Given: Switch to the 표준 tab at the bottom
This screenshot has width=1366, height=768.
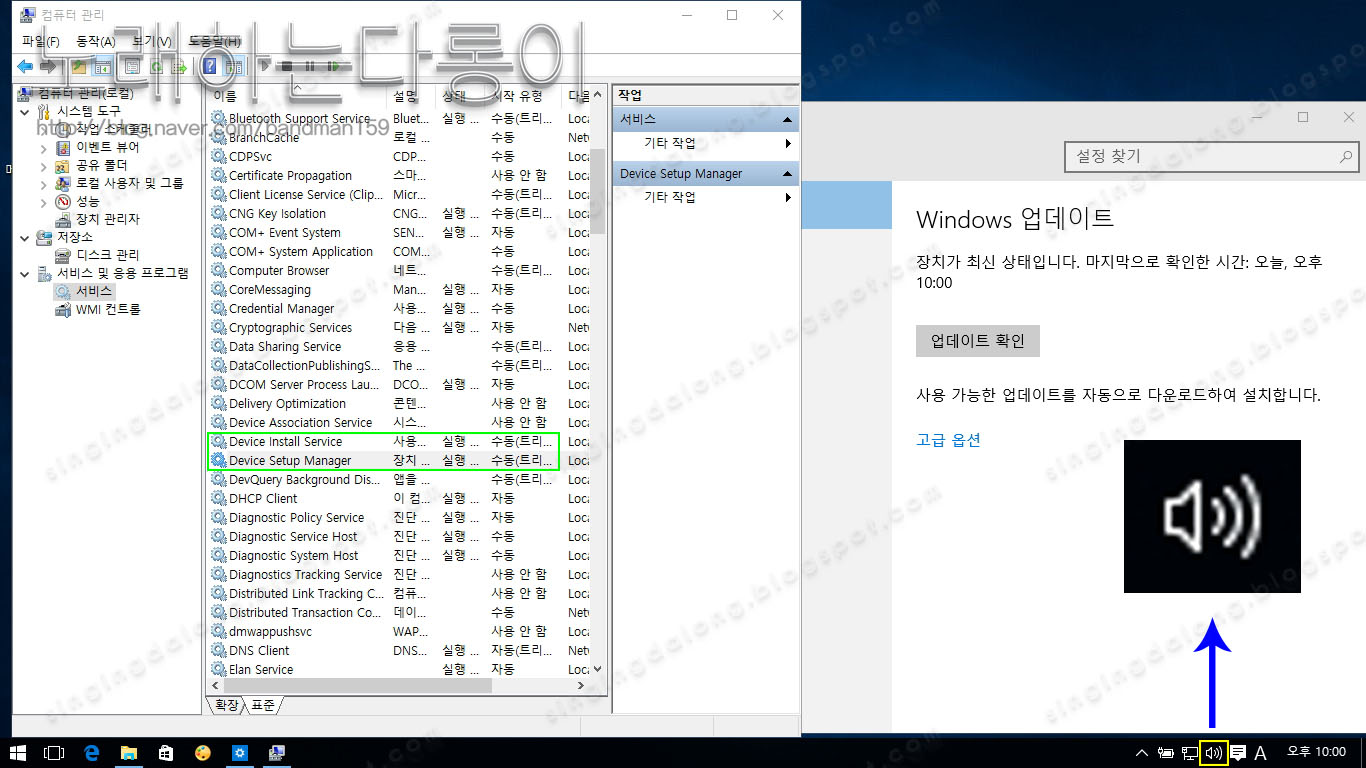Looking at the screenshot, I should click(x=265, y=705).
